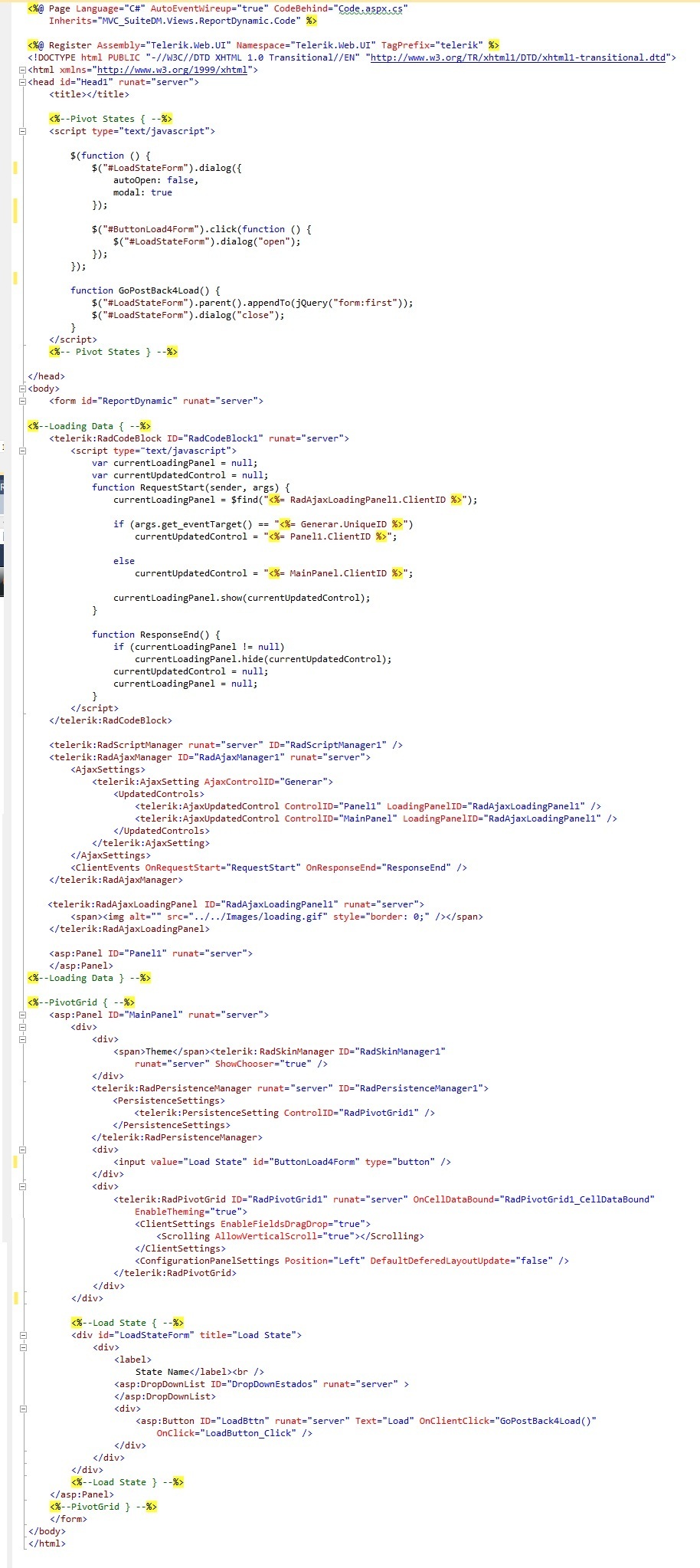Collapse the <form id="ReportDynamic"> outline box

[x=22, y=401]
